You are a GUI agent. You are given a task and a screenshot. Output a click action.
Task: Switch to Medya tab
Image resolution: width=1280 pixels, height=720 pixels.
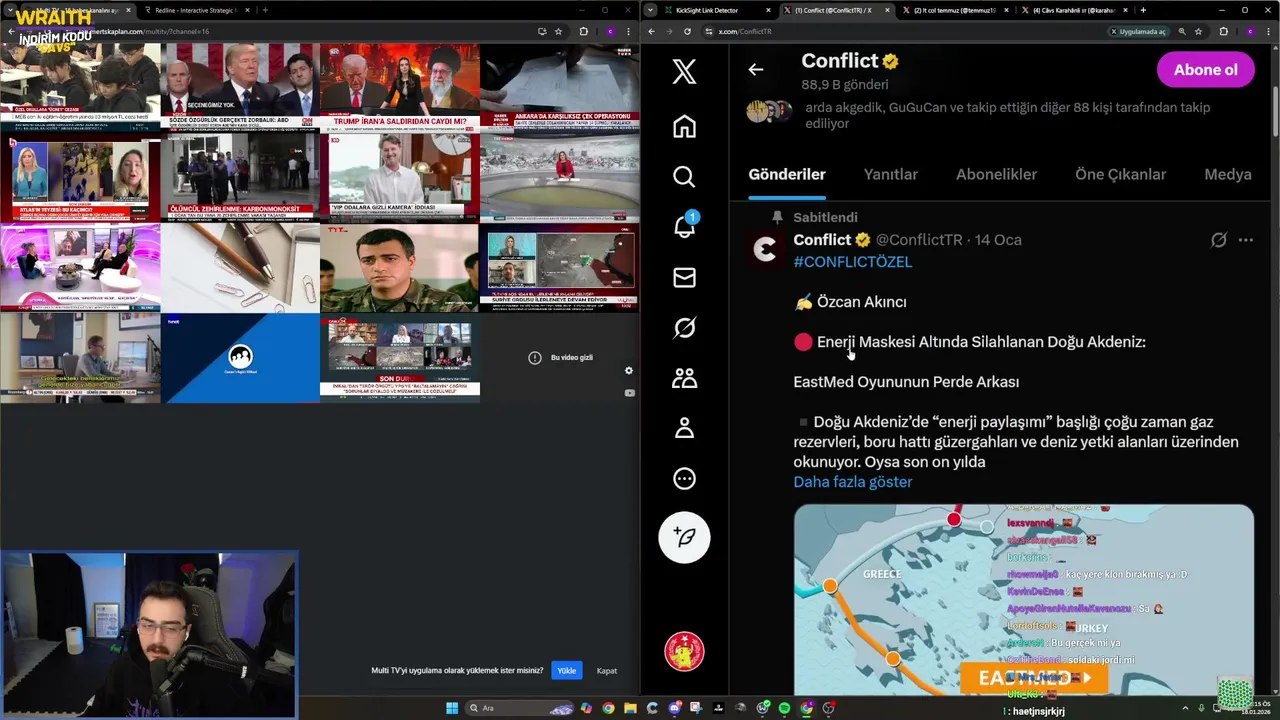[x=1228, y=174]
